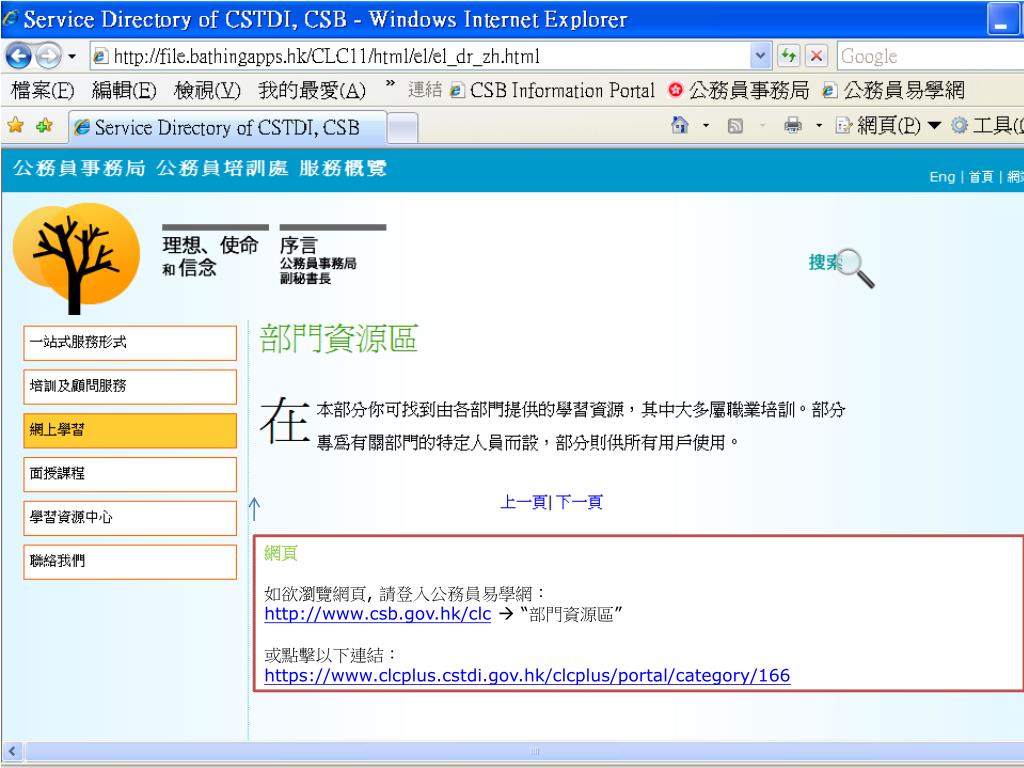Click the Google search box

click(x=931, y=57)
